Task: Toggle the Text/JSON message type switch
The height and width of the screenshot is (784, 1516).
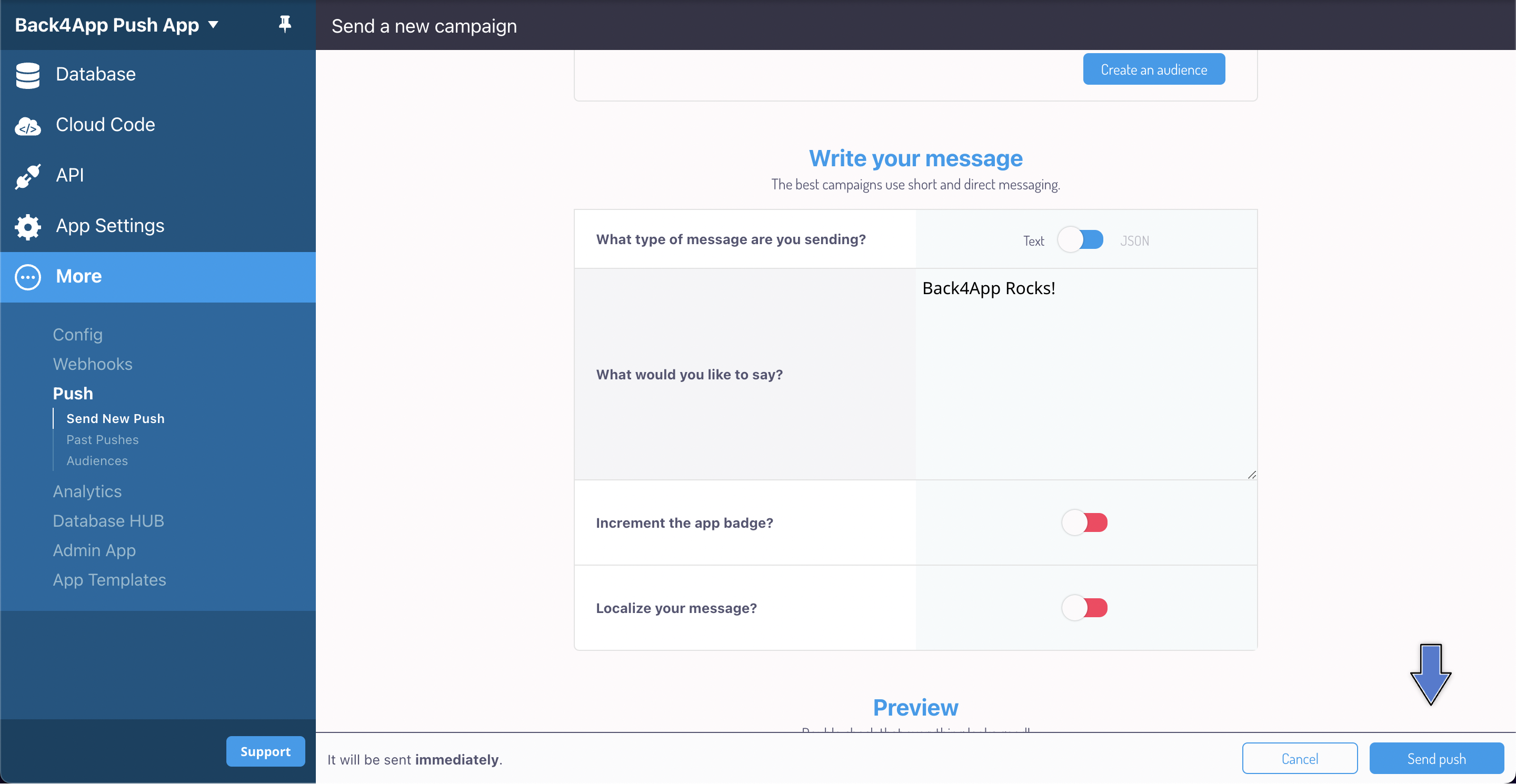Action: [1080, 240]
